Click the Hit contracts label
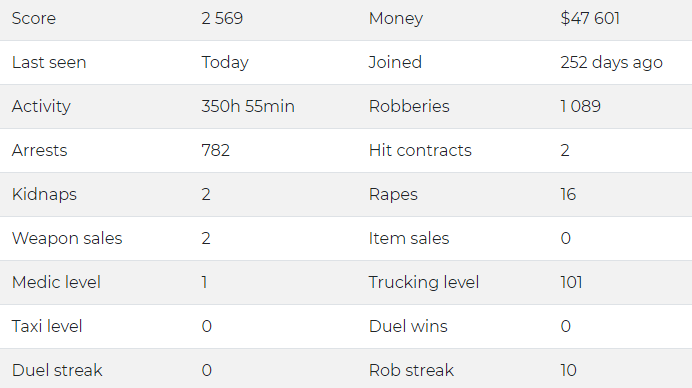This screenshot has height=388, width=692. [420, 151]
